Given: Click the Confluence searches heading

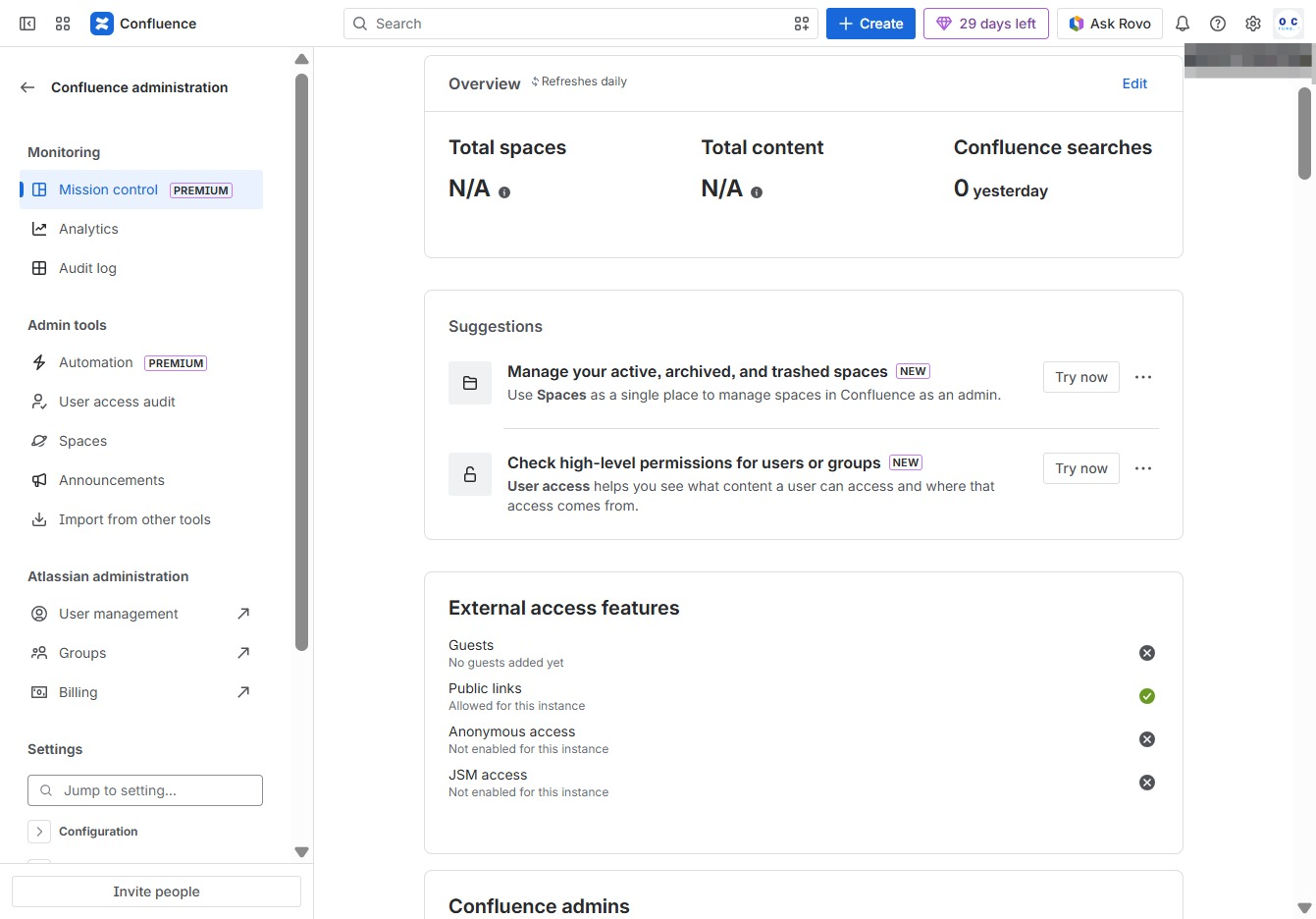Looking at the screenshot, I should tap(1053, 147).
